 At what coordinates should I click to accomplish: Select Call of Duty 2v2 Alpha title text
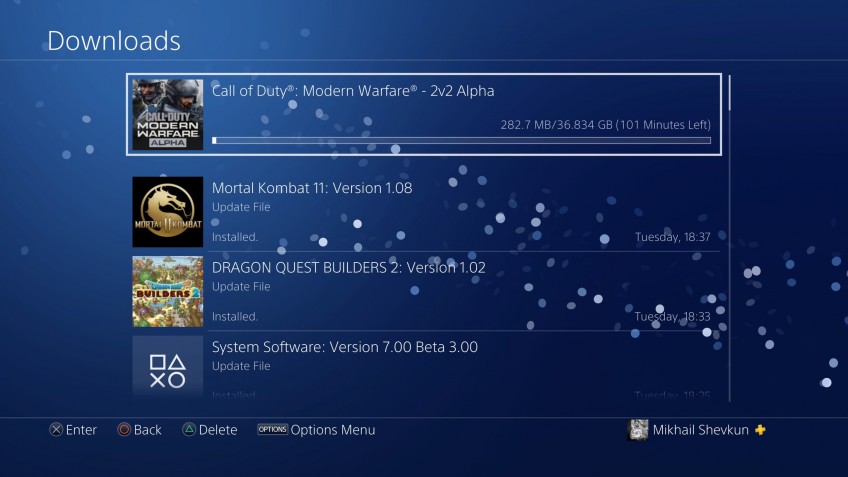coord(353,91)
